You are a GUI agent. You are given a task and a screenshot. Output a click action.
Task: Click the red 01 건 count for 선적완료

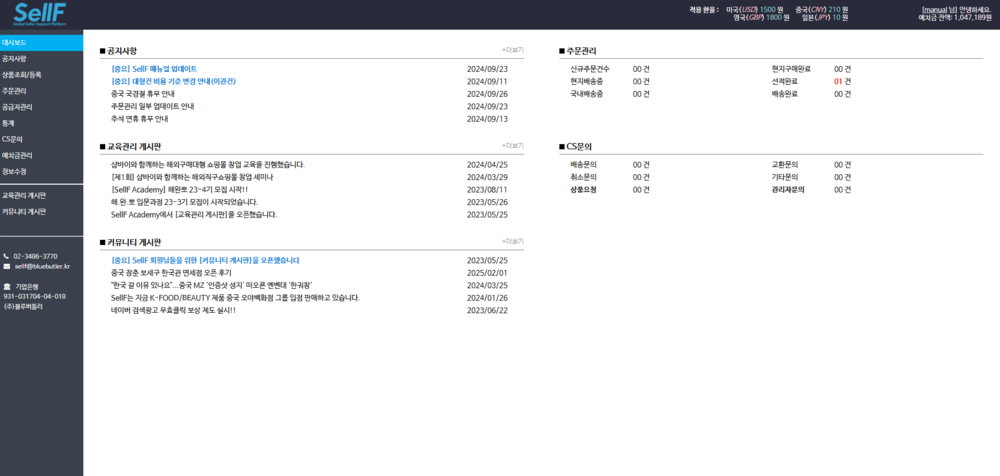[842, 82]
